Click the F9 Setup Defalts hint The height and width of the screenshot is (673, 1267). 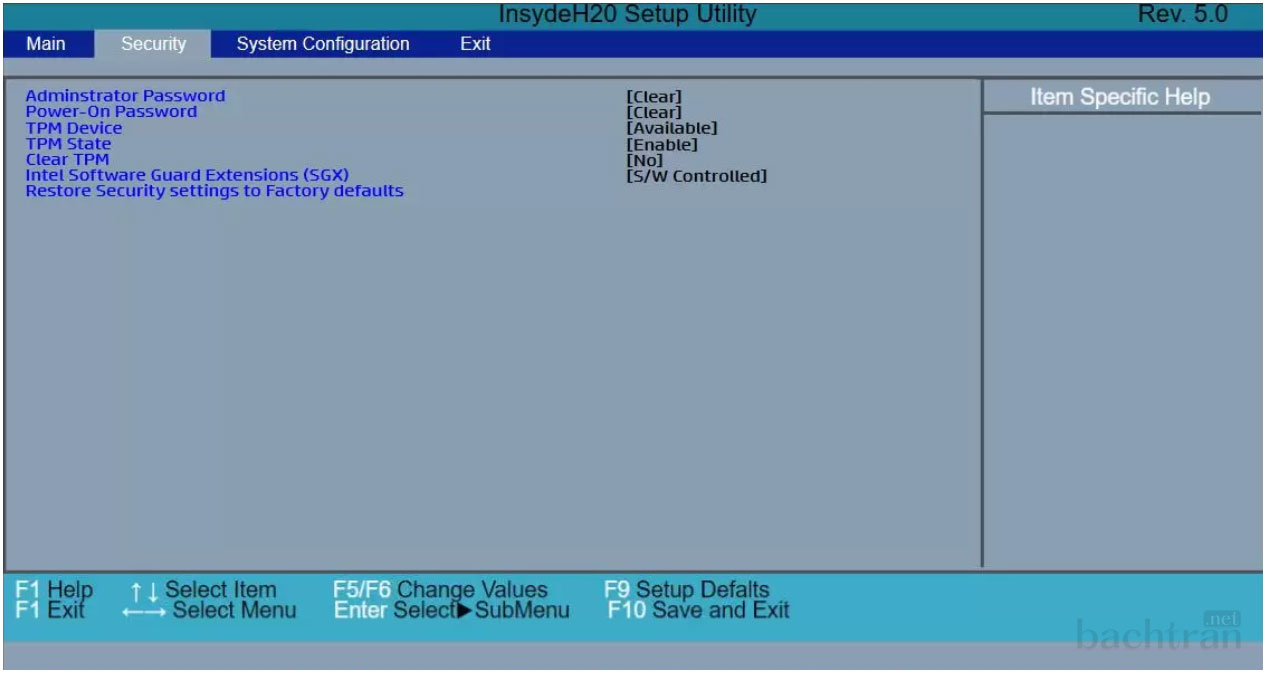pos(688,590)
